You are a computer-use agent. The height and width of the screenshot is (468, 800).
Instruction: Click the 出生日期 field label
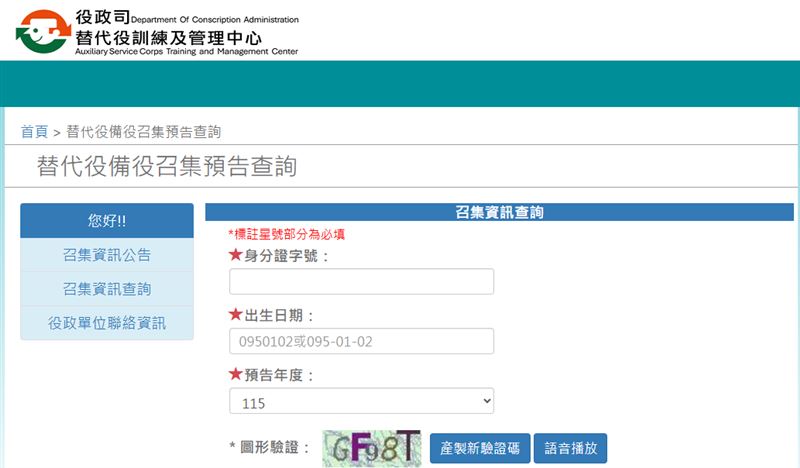point(271,315)
